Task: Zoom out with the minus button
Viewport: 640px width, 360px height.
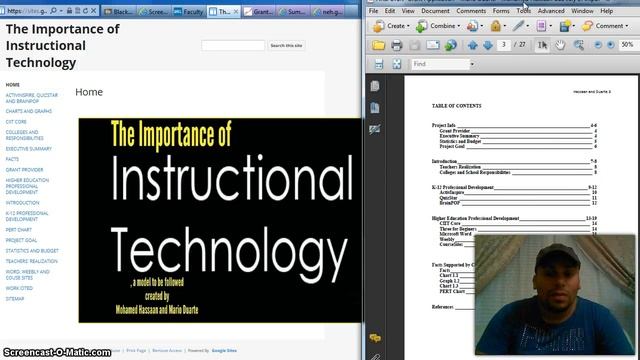Action: (x=598, y=45)
